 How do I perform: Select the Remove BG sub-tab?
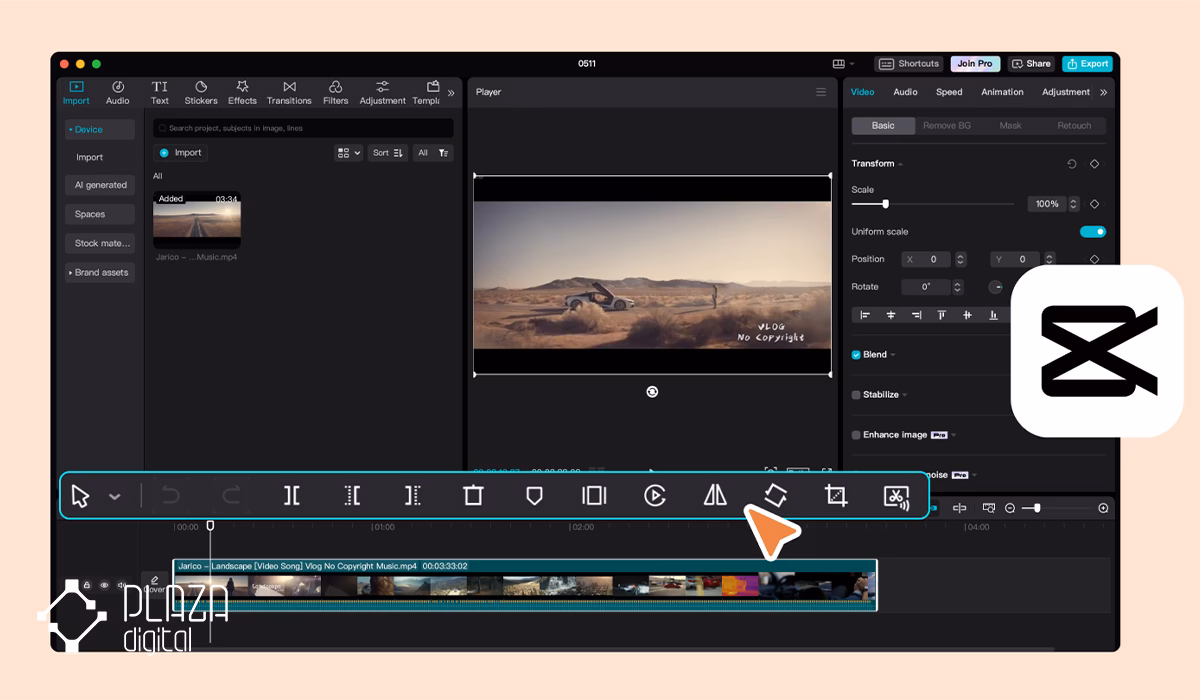(x=946, y=126)
